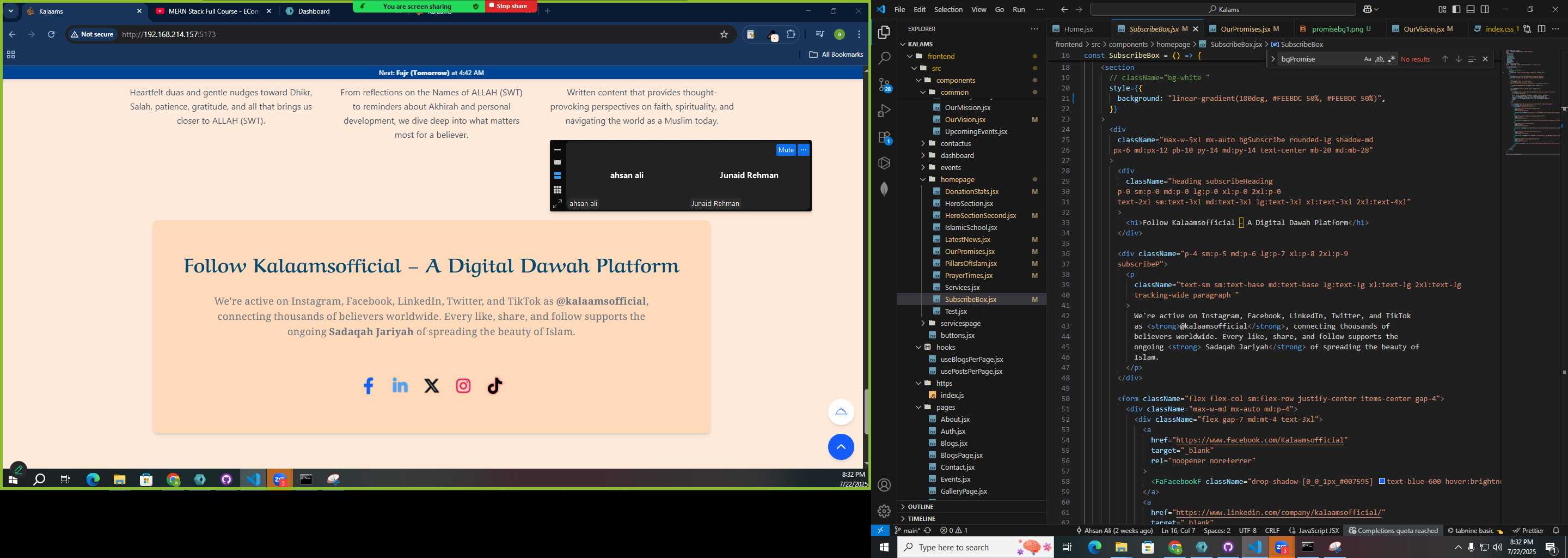
Task: Click the open changes icon beside editor tabs
Action: 1527,29
